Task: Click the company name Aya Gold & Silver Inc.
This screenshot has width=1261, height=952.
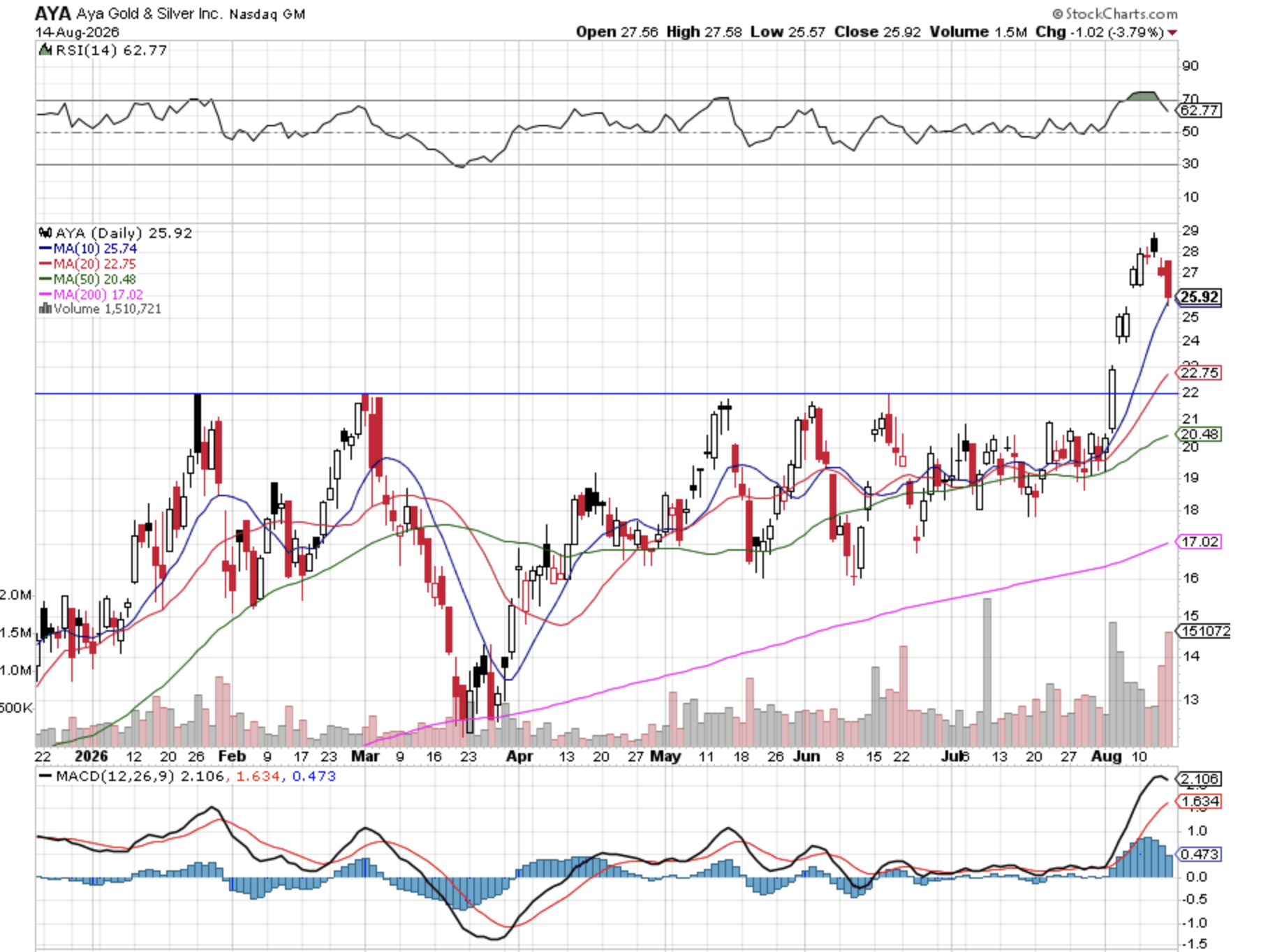Action: (149, 13)
